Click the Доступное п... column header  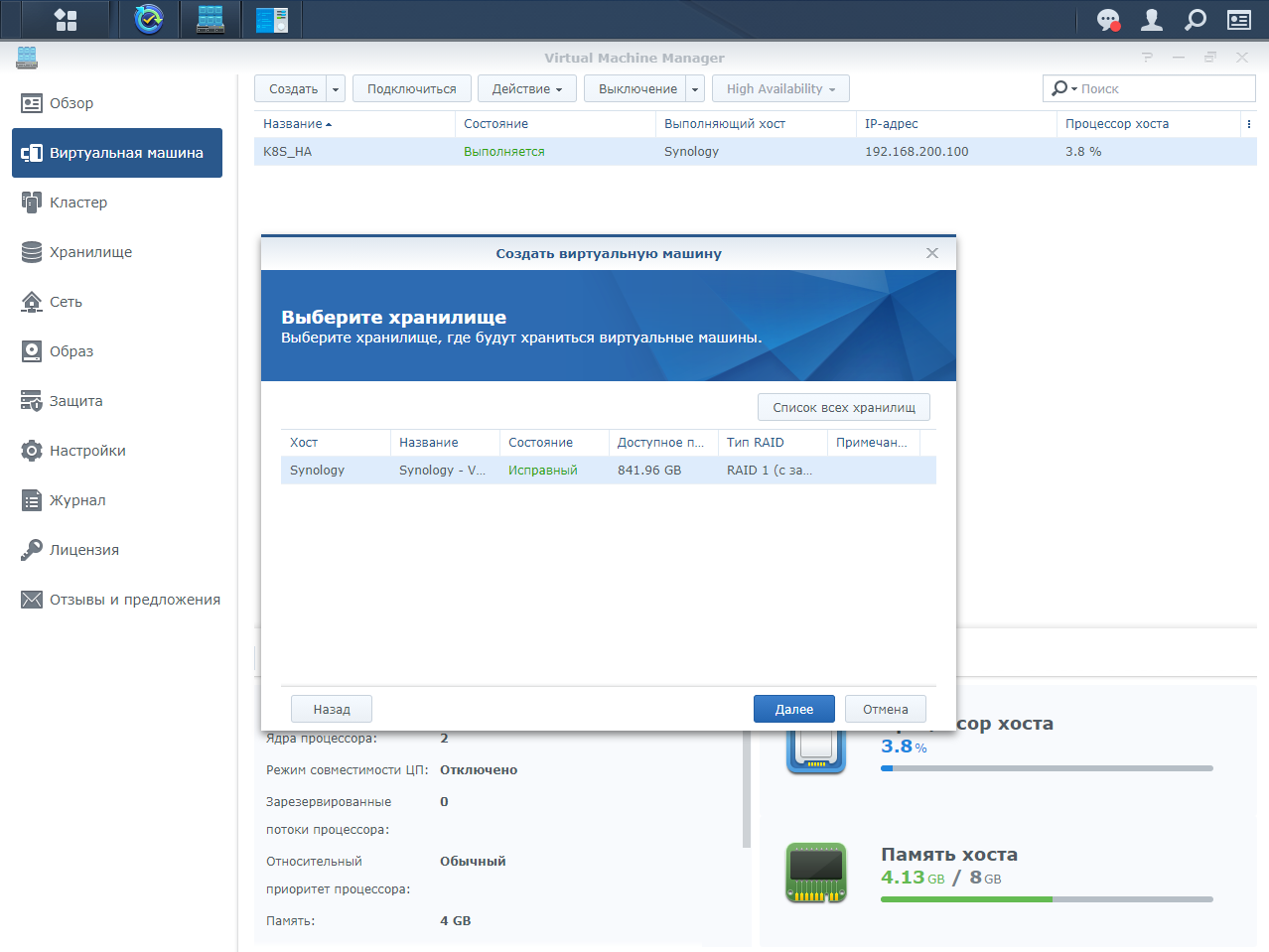[663, 443]
